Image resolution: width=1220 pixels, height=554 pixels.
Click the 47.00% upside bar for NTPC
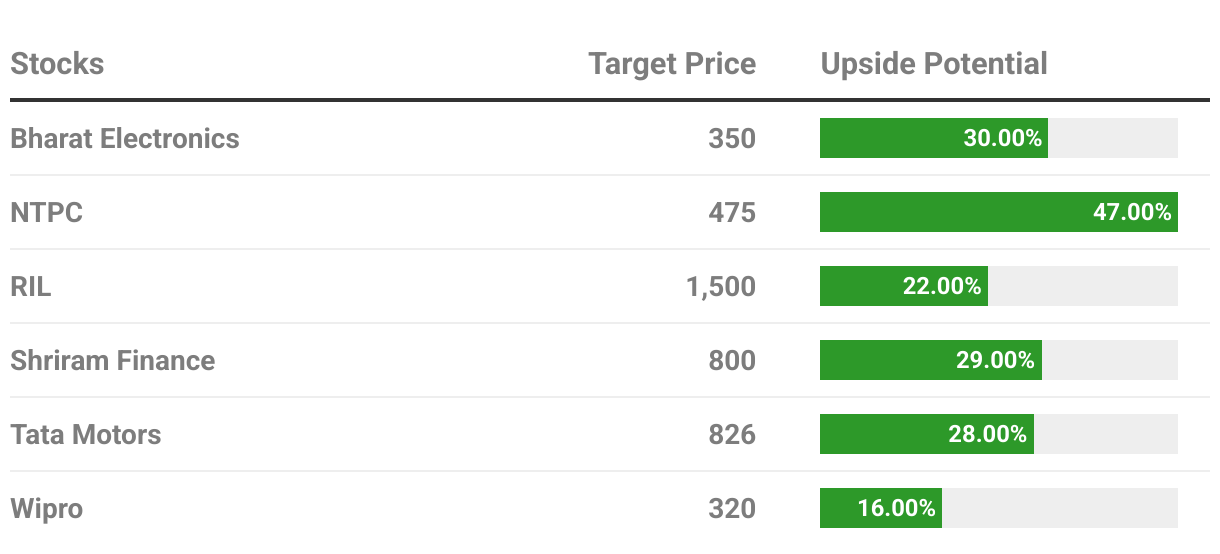coord(998,212)
